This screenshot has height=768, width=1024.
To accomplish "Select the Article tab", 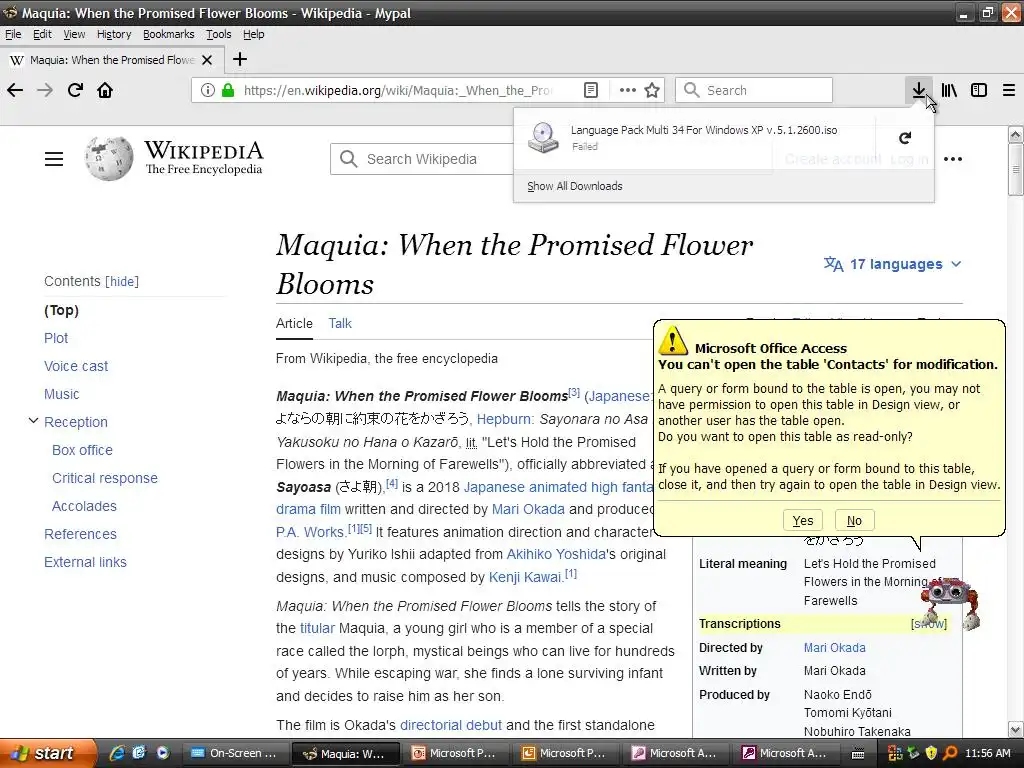I will pos(294,323).
